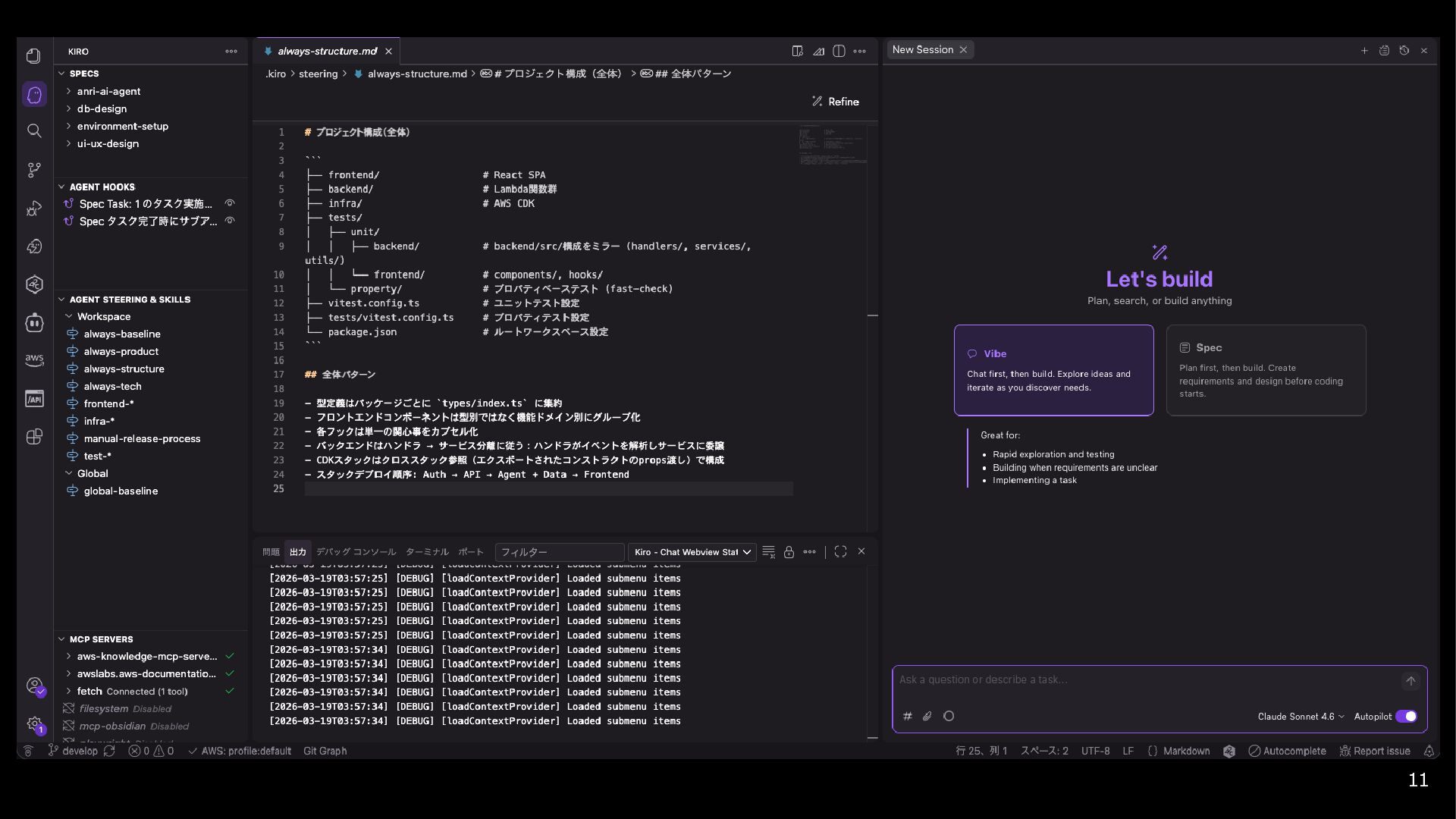Open the Extensions icon in activity bar

(34, 437)
